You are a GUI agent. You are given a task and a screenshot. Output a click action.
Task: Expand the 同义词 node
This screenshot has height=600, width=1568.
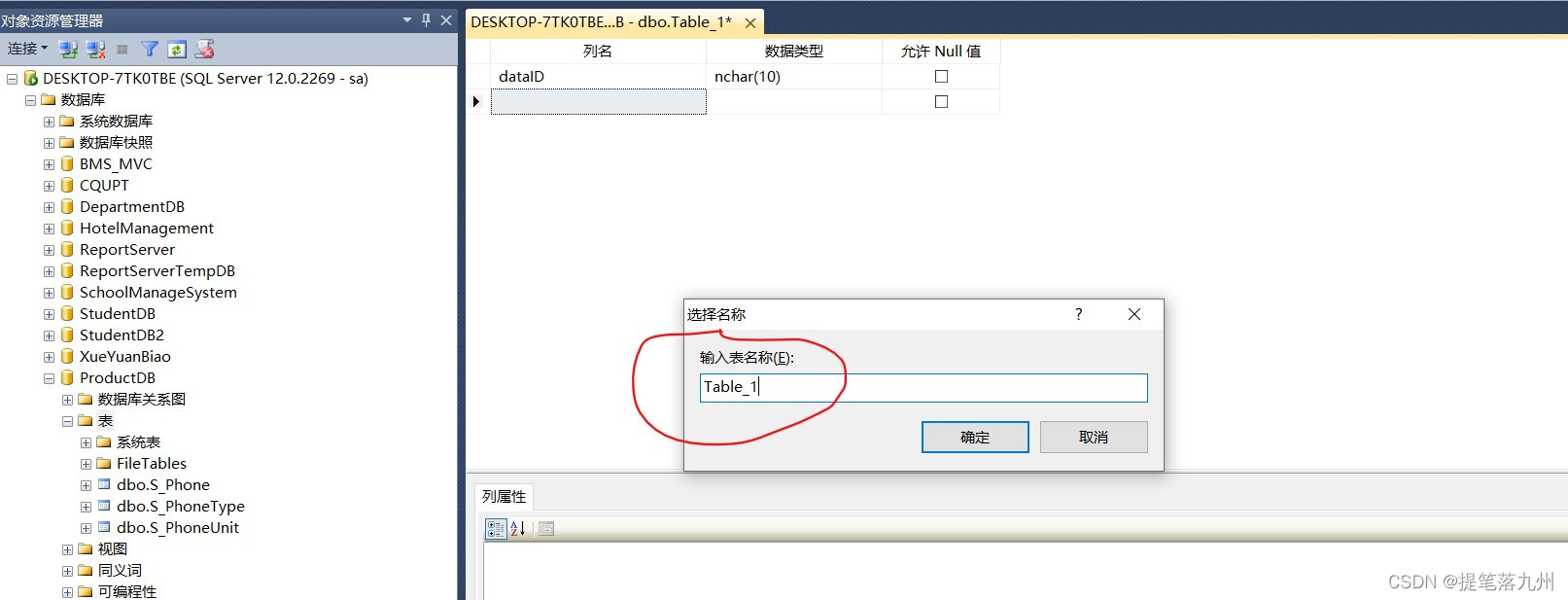(67, 571)
